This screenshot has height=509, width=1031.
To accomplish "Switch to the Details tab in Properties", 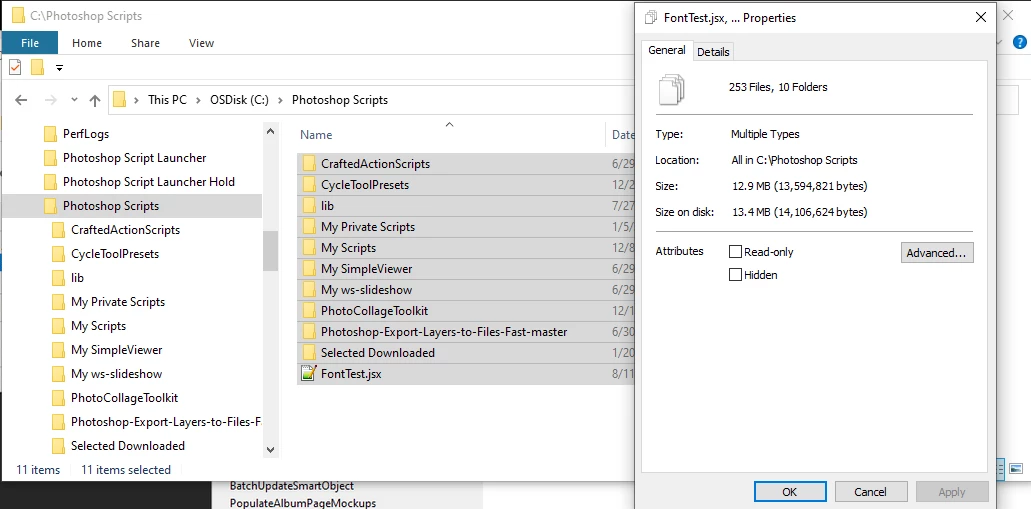I will point(713,51).
